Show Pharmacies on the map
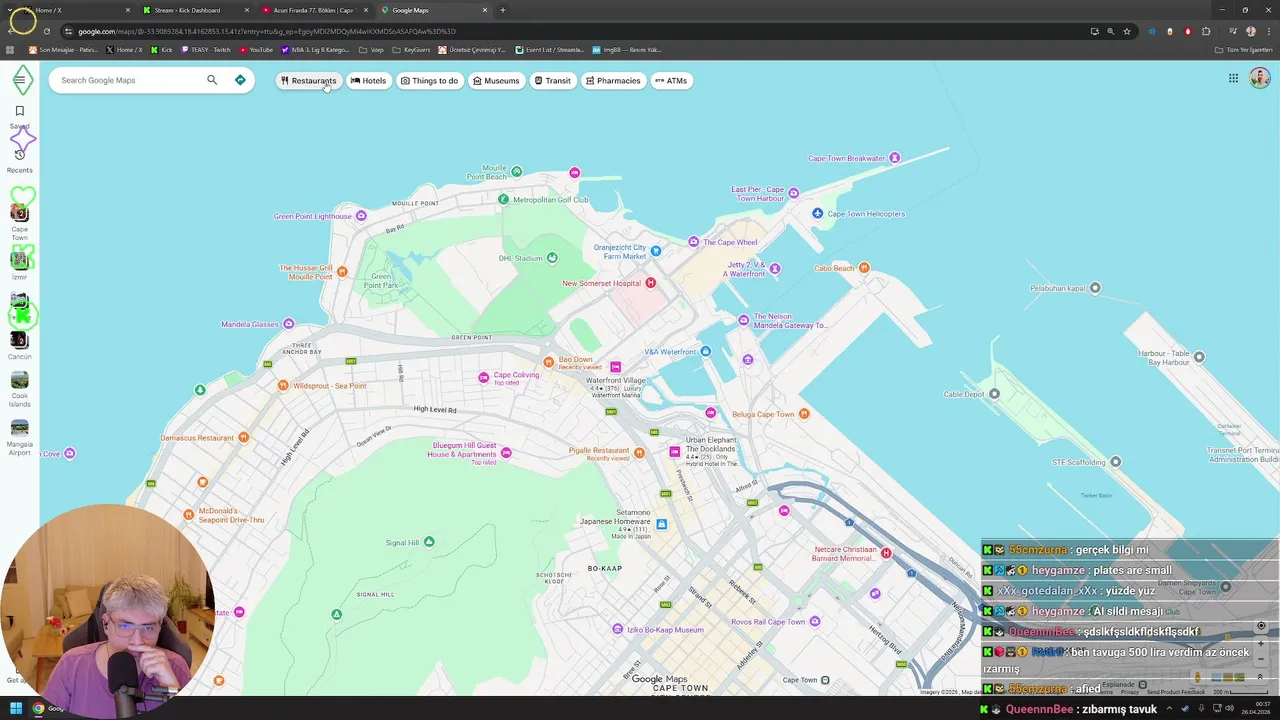 click(x=613, y=80)
